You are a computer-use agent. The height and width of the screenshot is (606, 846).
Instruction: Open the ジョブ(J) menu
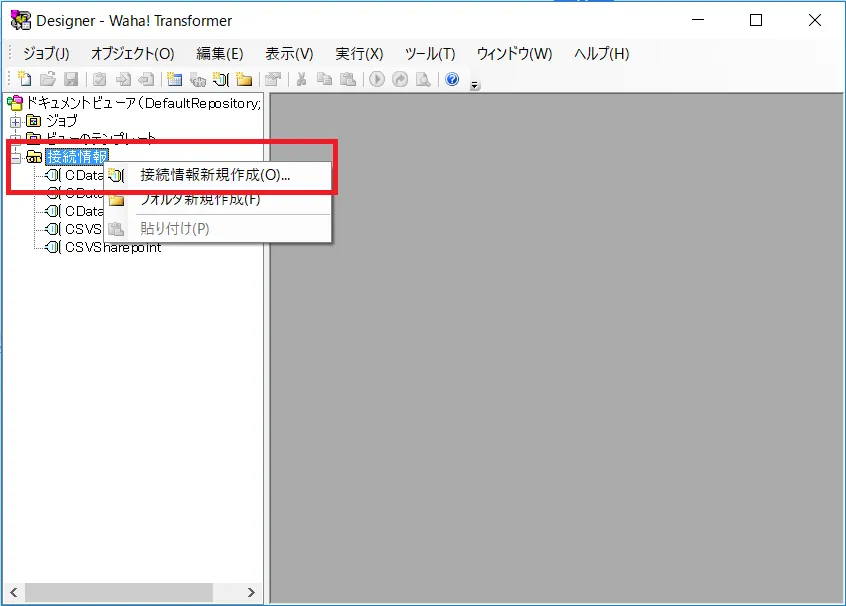click(46, 54)
